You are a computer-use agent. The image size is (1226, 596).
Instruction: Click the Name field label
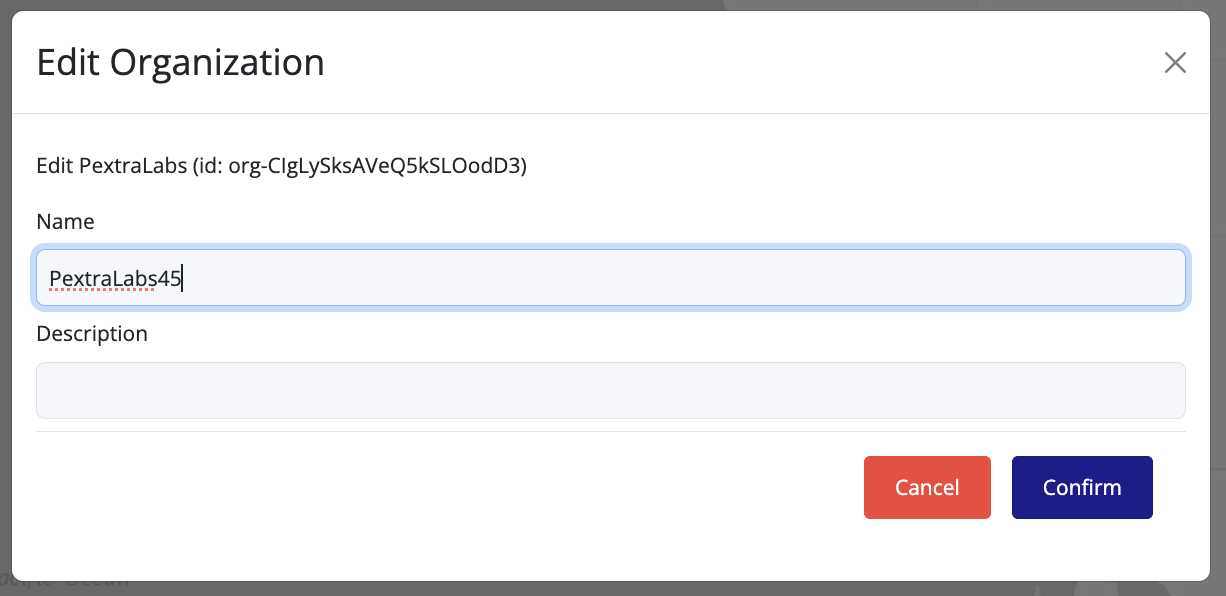click(65, 222)
